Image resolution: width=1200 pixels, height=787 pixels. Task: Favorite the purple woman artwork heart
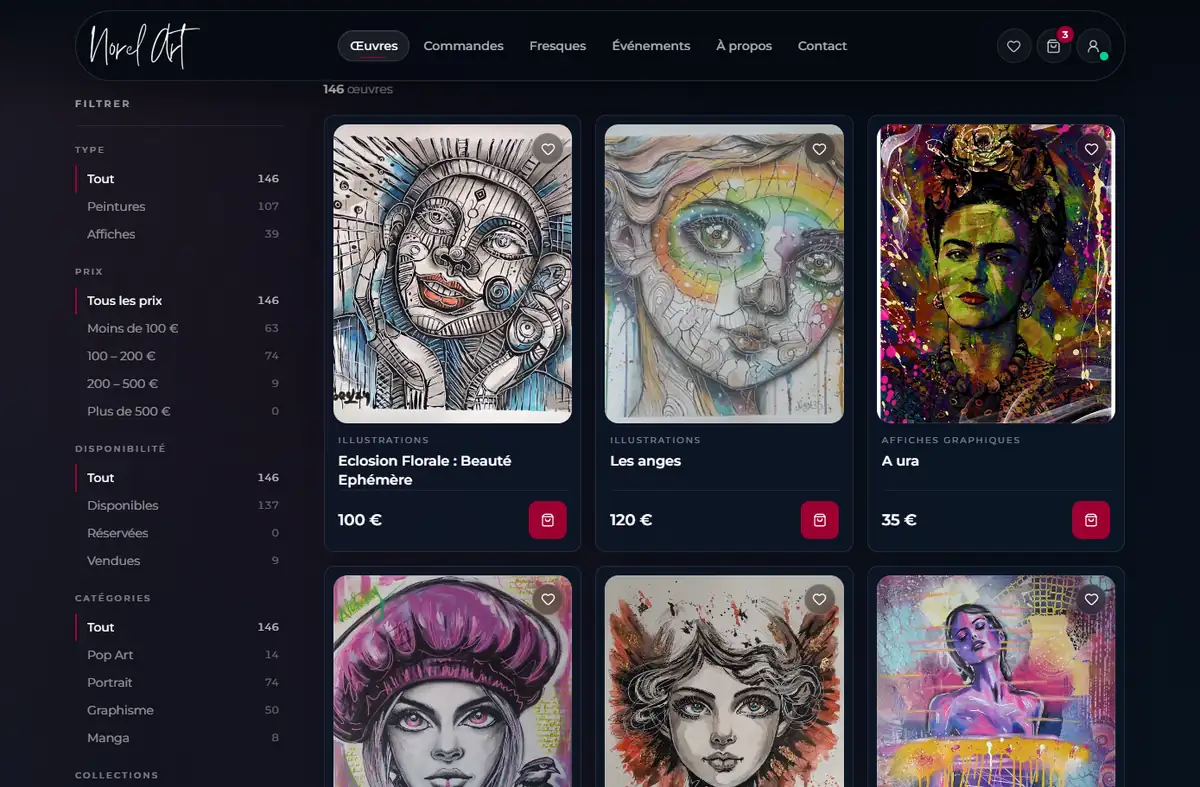[x=1091, y=599]
